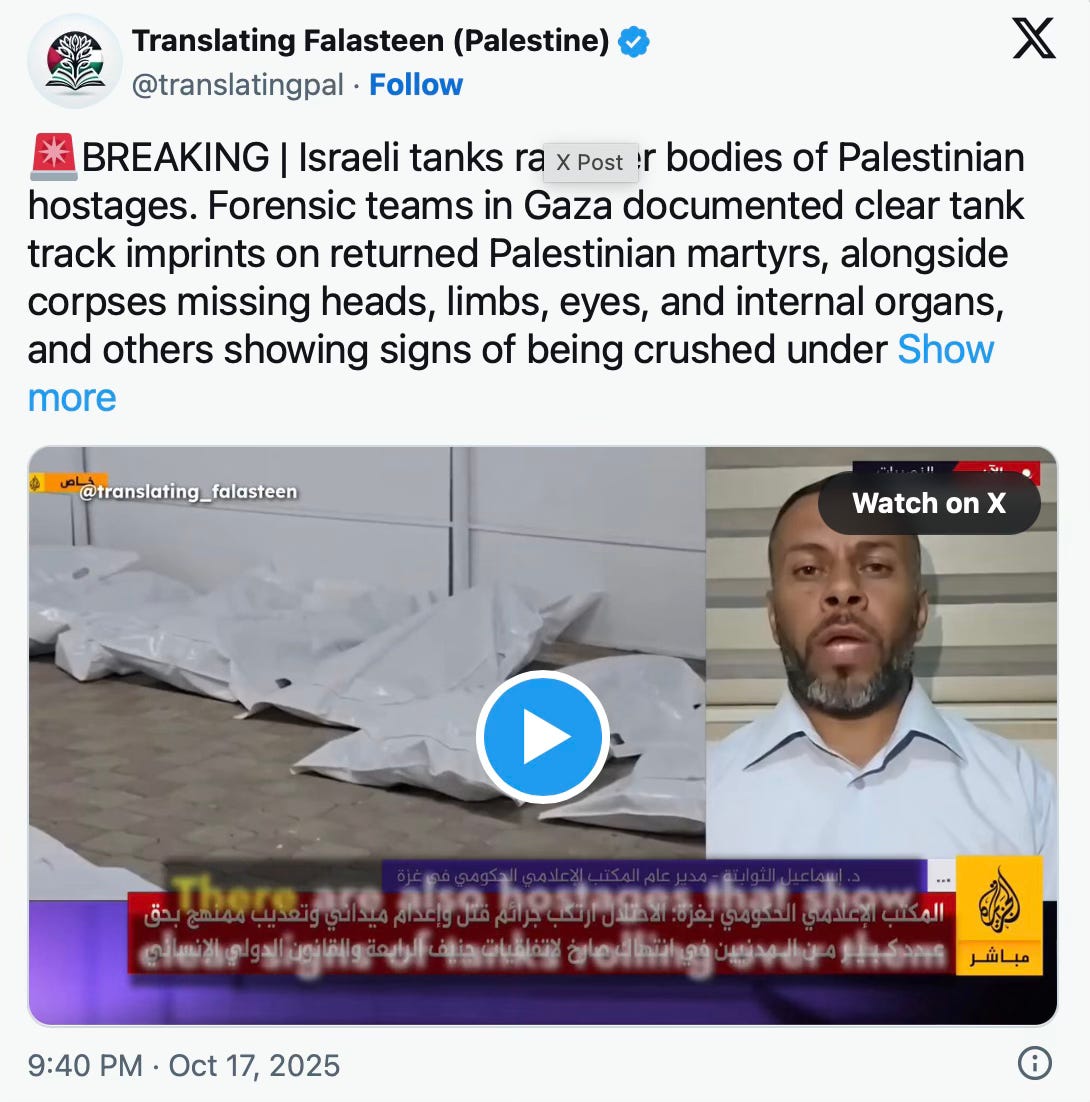Click the info icon beside the timestamp
The image size is (1090, 1102).
pyautogui.click(x=1034, y=1063)
